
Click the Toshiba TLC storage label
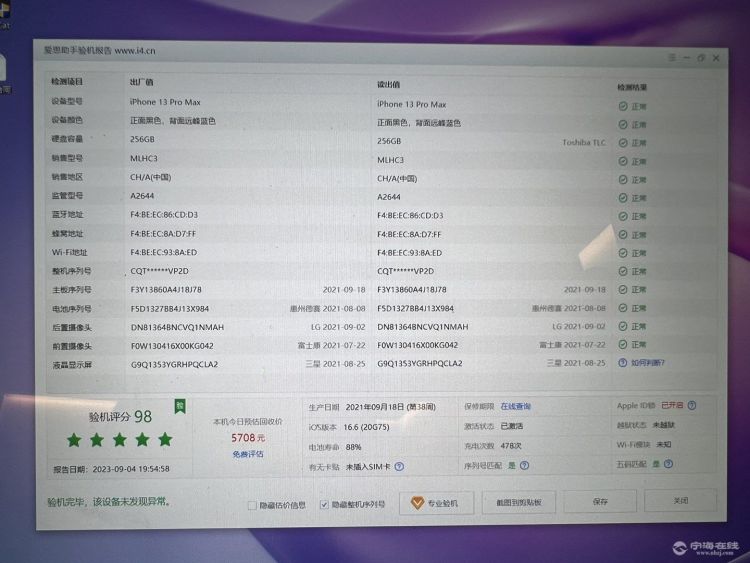coord(584,143)
